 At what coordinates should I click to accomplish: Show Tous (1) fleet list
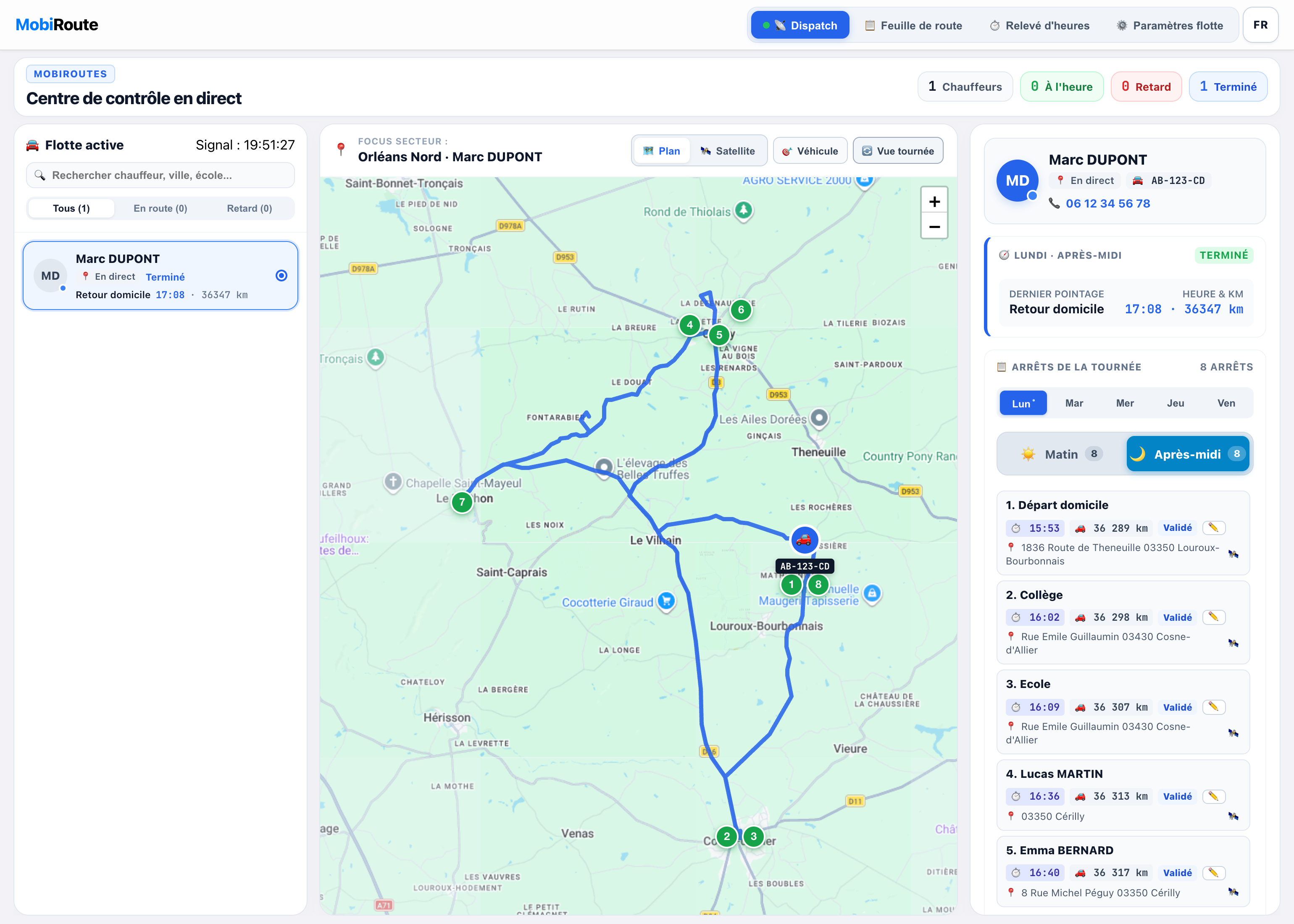pos(71,208)
